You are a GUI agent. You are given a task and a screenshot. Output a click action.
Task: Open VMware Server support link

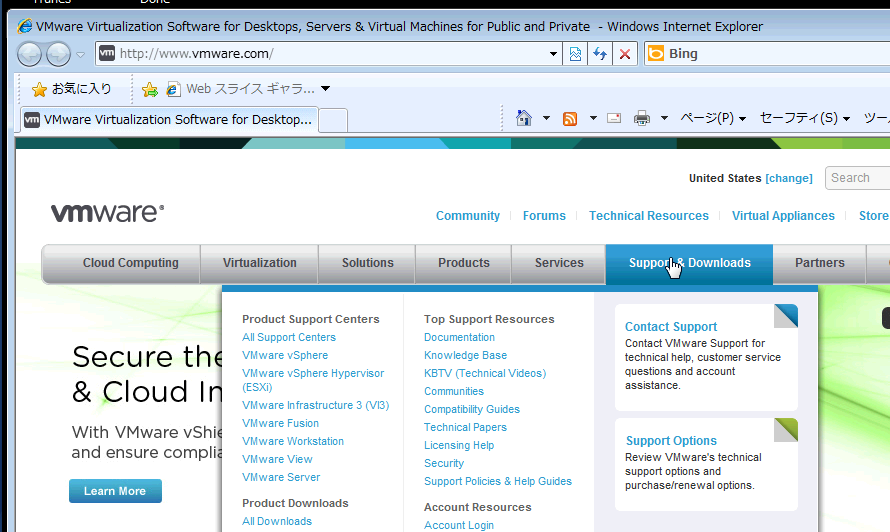pyautogui.click(x=281, y=477)
